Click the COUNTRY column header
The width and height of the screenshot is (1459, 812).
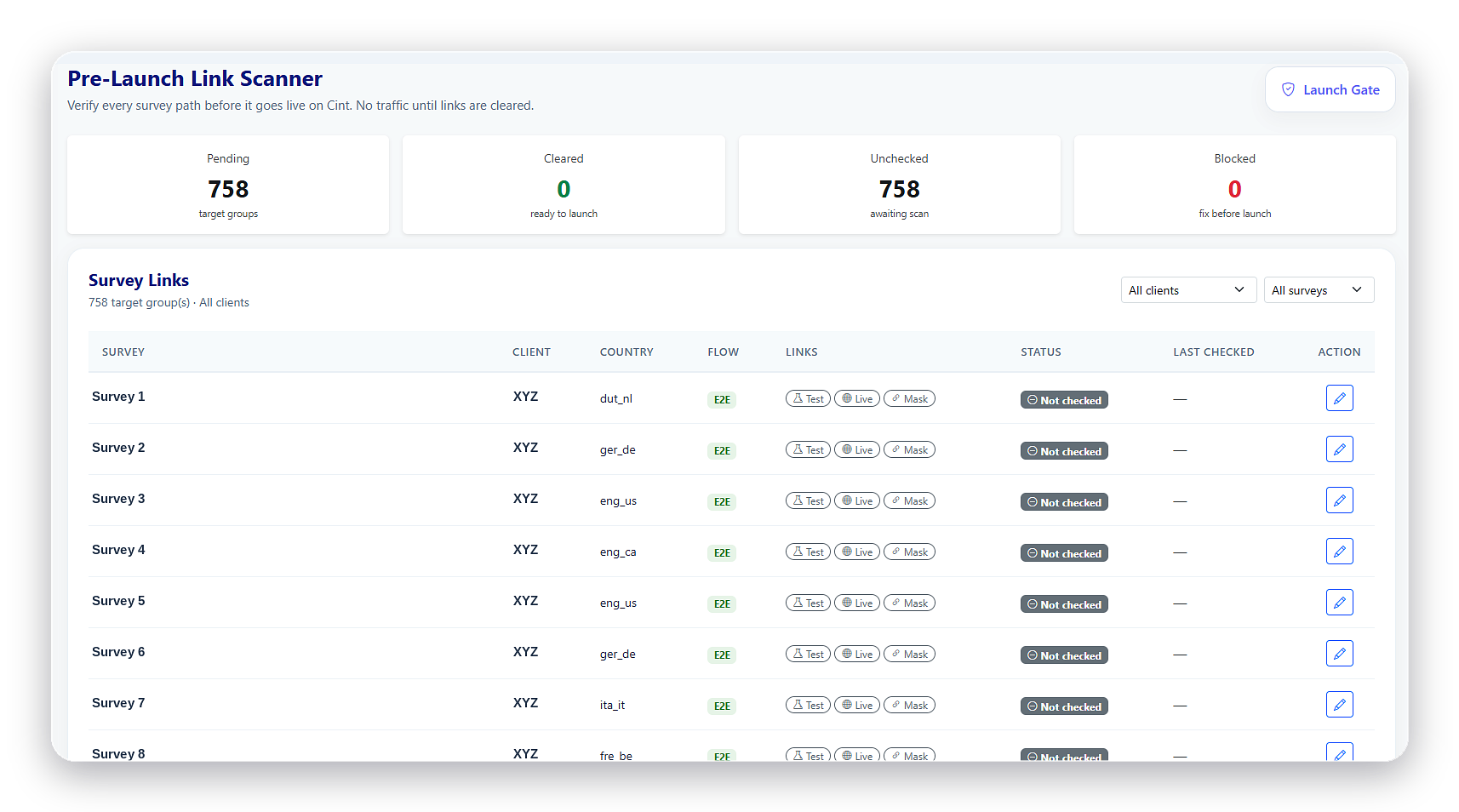click(627, 352)
